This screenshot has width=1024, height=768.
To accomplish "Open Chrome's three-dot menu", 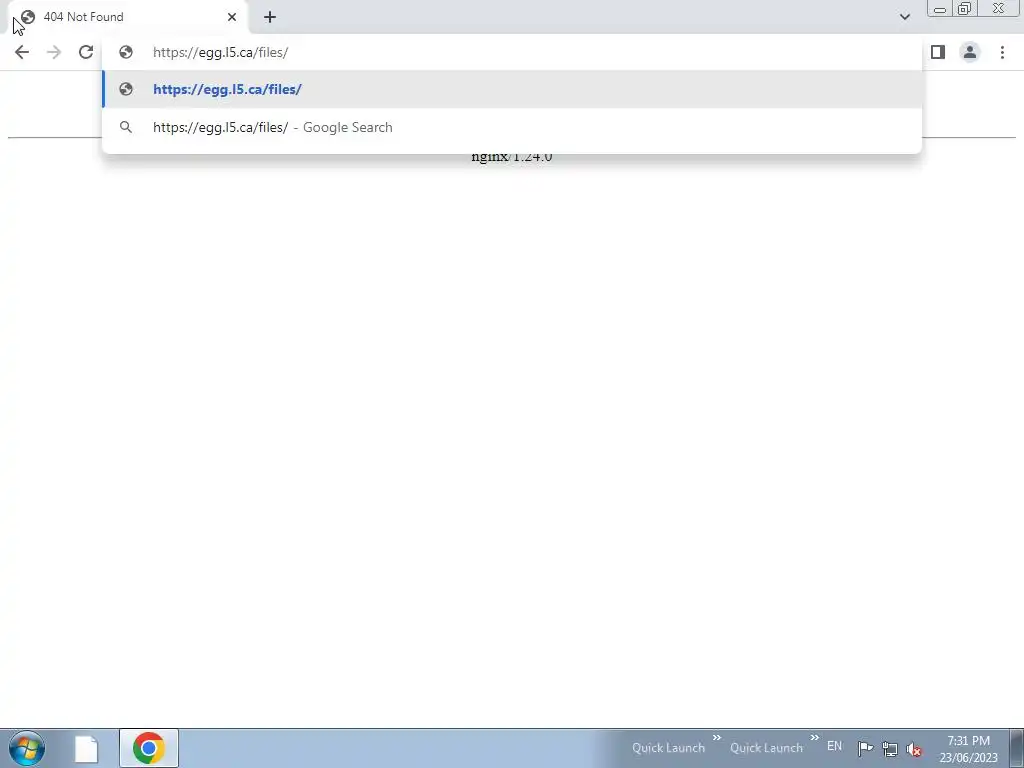I will 1002,52.
